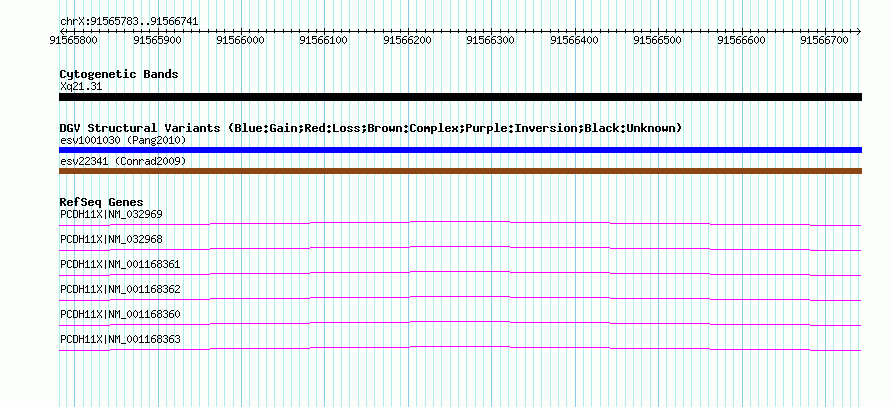This screenshot has height=407, width=890.
Task: Click the magenta intron line of NM_001168363
Action: pyautogui.click(x=460, y=346)
